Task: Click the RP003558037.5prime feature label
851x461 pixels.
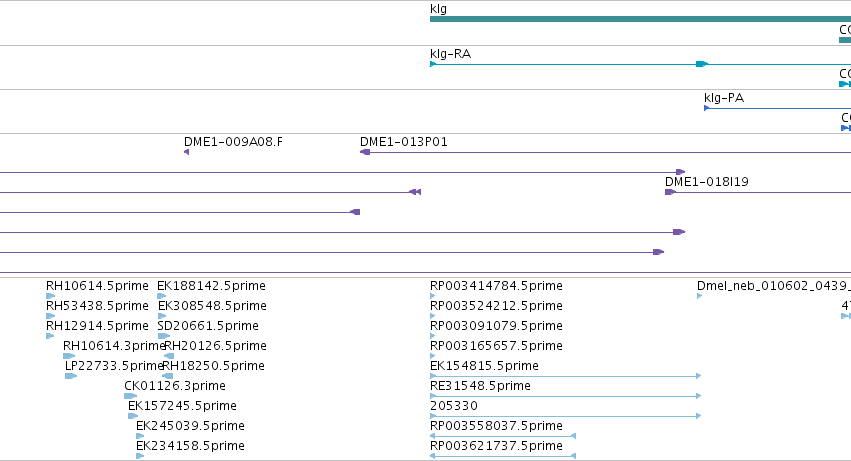Action: (496, 426)
